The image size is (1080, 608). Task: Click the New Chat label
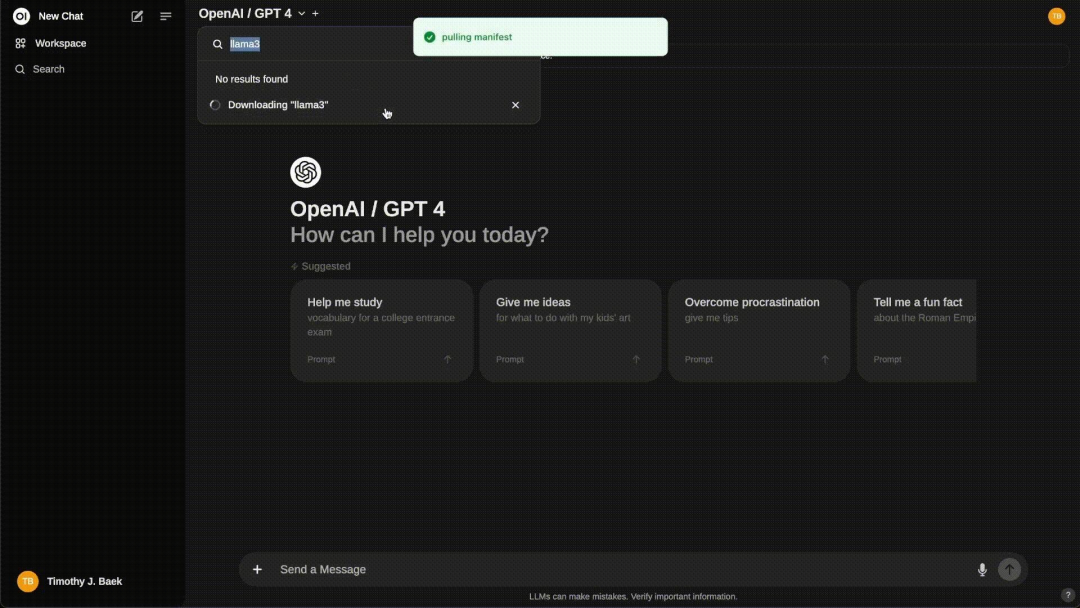[x=61, y=16]
